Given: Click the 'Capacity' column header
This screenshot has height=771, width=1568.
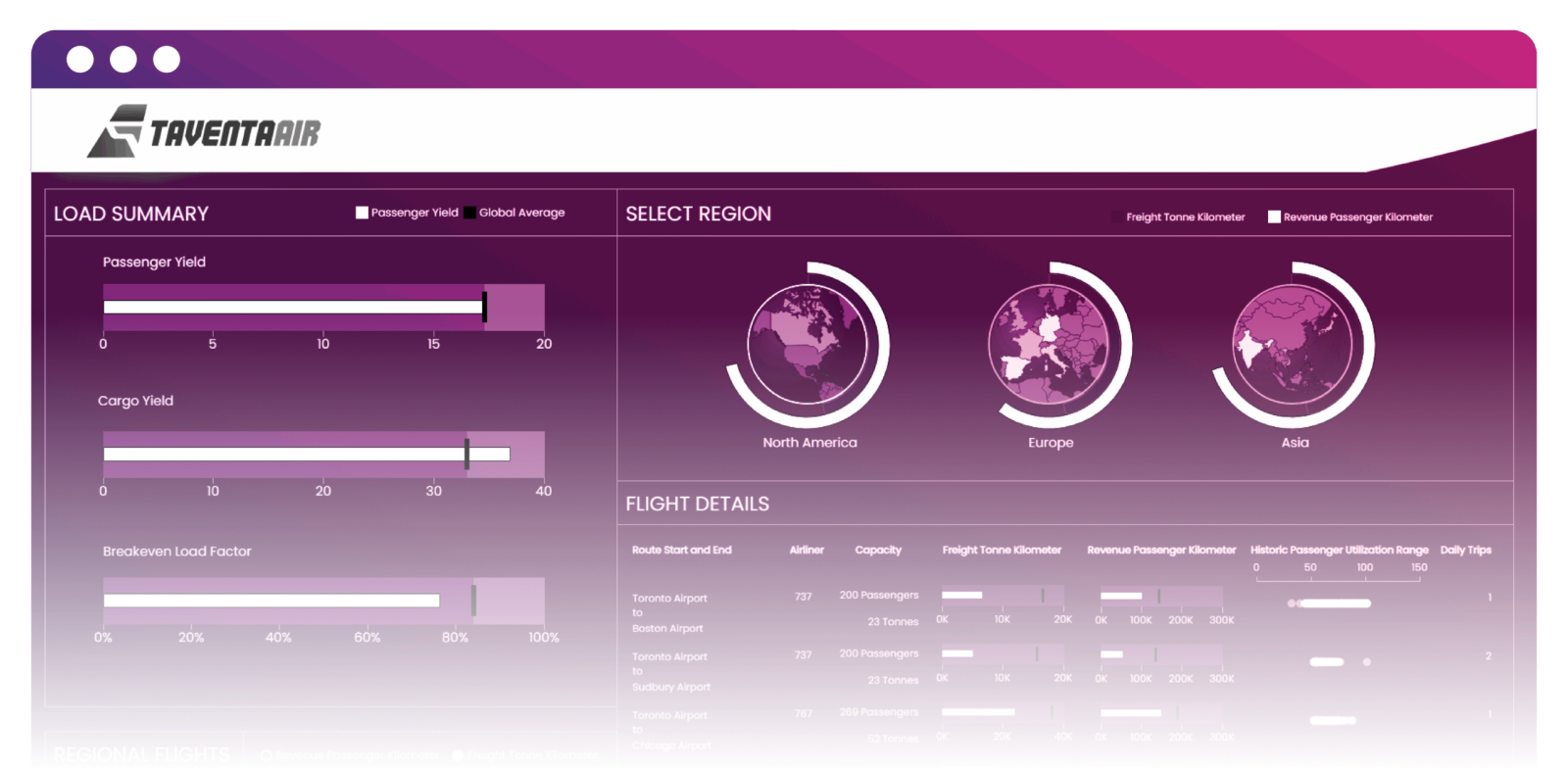Looking at the screenshot, I should [878, 550].
